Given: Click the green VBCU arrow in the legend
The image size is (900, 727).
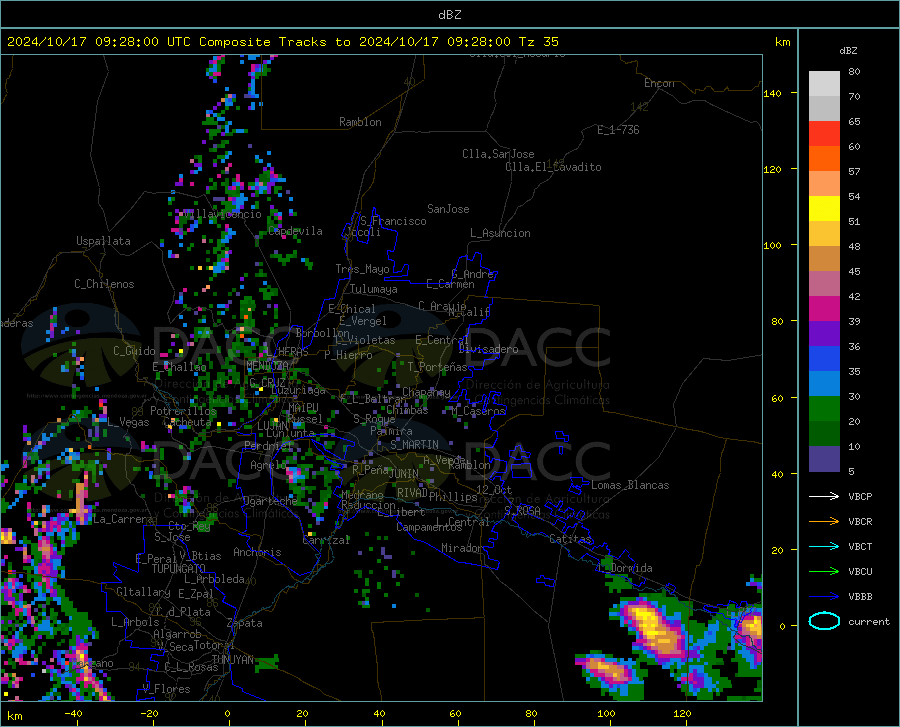Looking at the screenshot, I should 824,571.
